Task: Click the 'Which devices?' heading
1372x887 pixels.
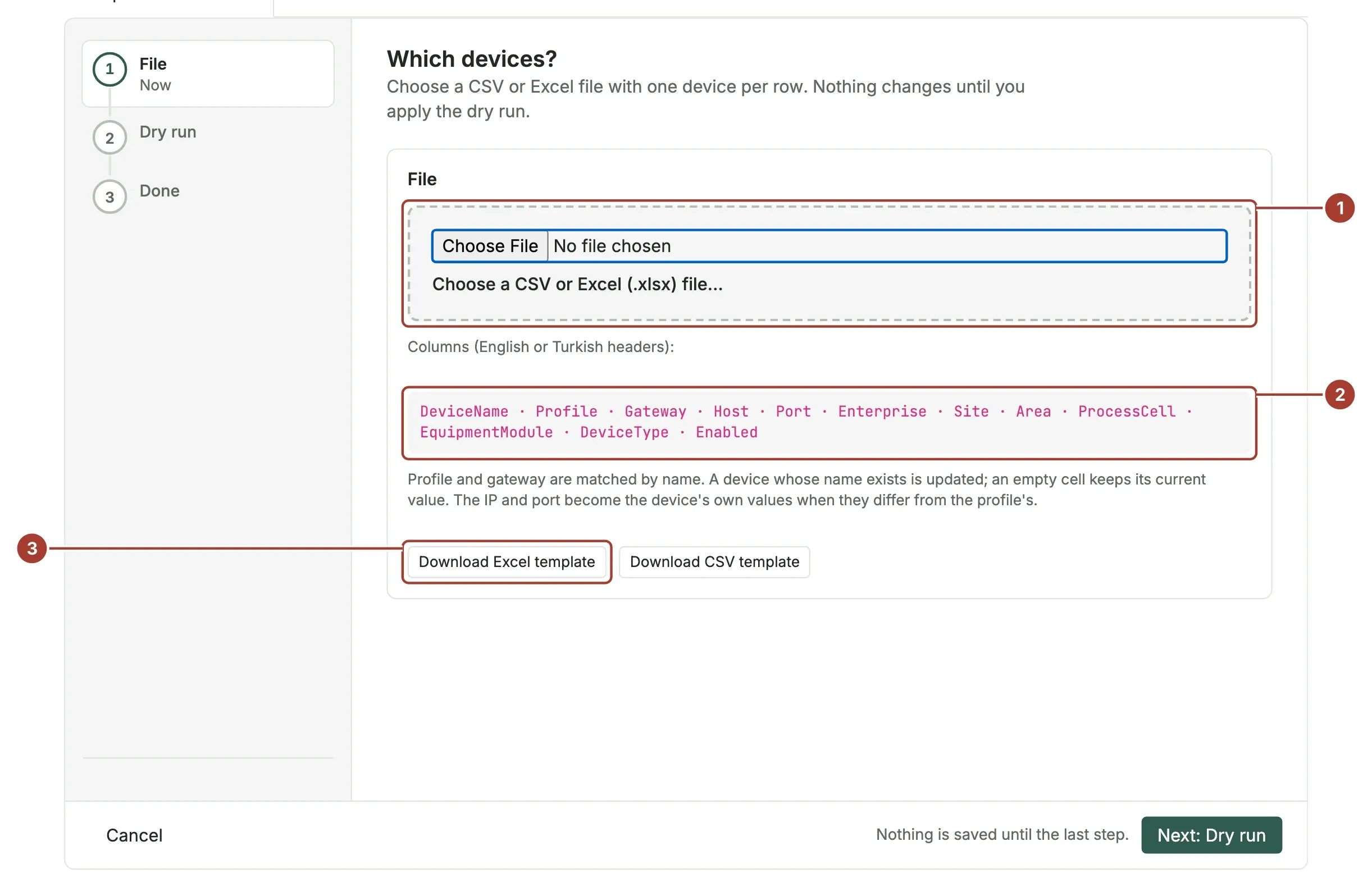Action: tap(471, 59)
